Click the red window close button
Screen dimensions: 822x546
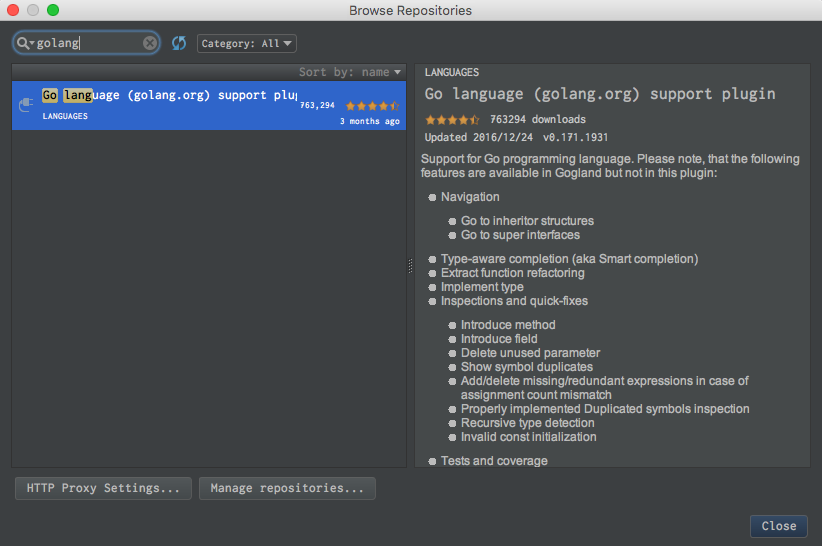13,10
